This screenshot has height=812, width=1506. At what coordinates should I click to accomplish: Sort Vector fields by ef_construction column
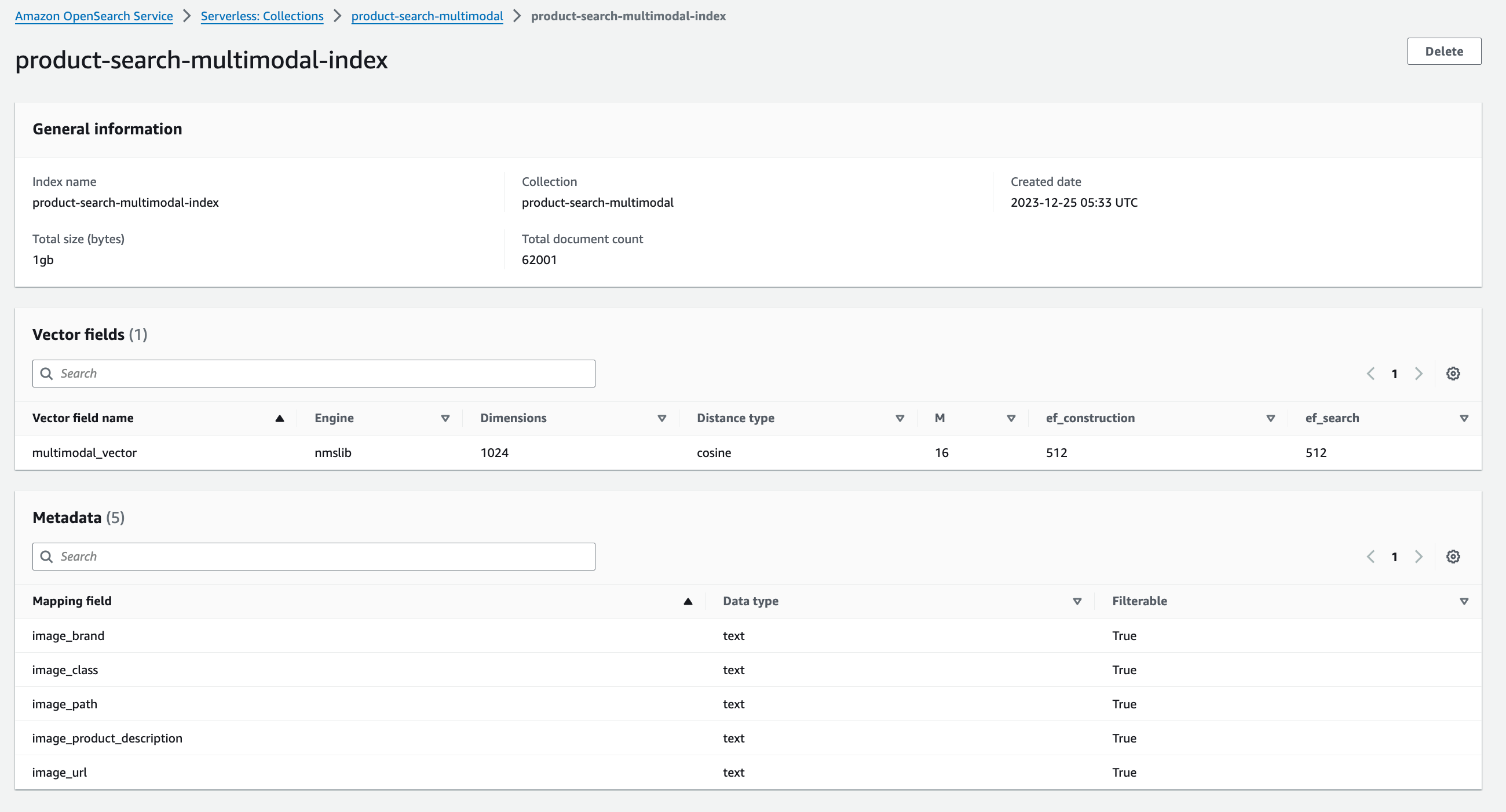tap(1270, 418)
